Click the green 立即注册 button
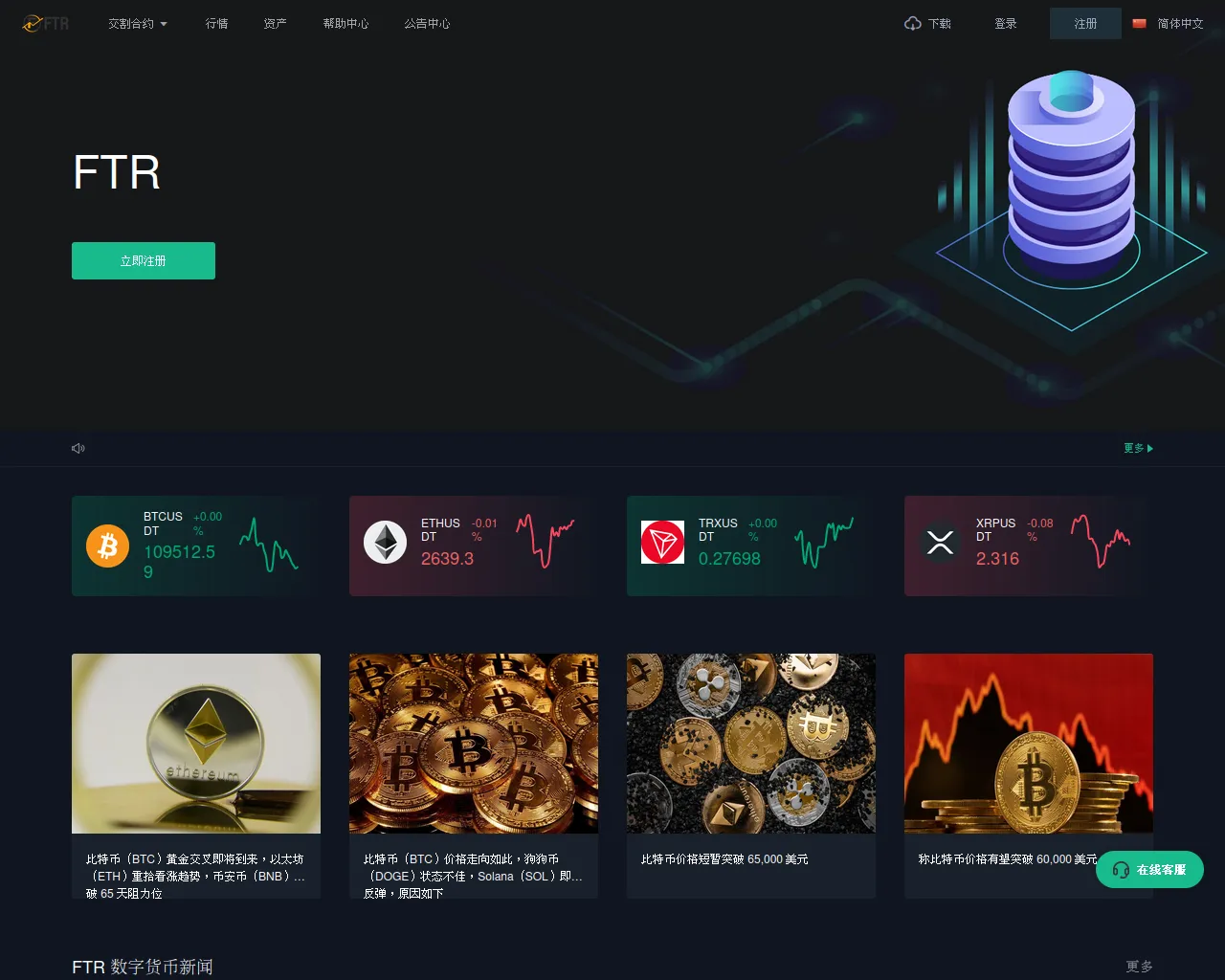 144,260
